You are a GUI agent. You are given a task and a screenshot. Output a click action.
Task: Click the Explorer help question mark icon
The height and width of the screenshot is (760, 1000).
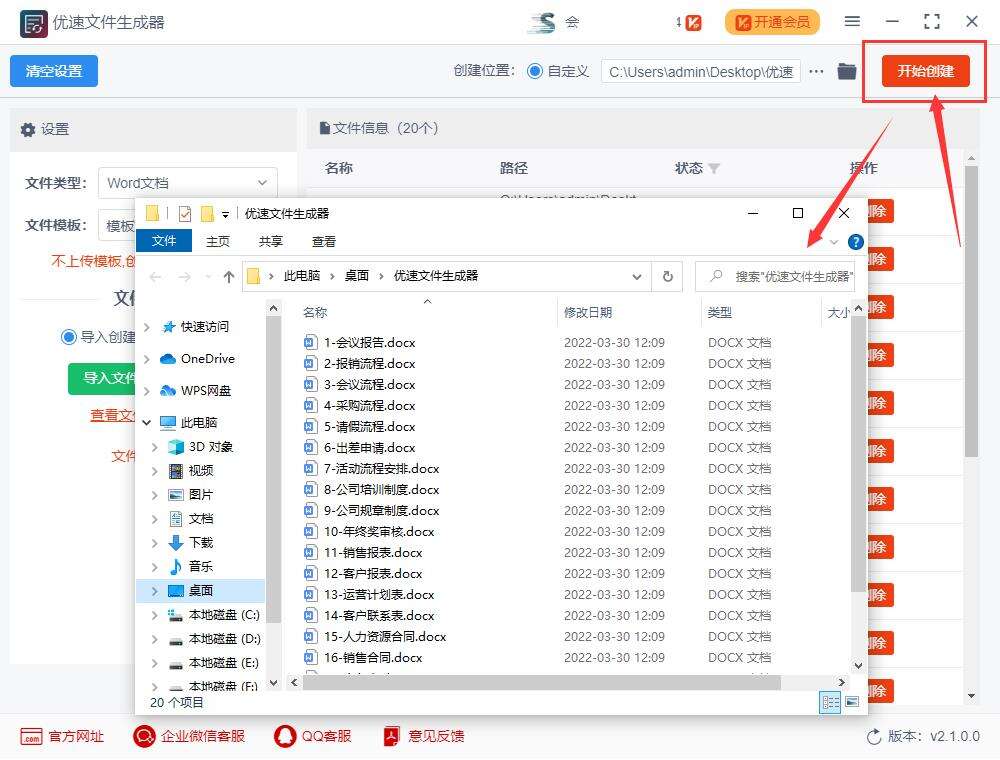point(855,242)
